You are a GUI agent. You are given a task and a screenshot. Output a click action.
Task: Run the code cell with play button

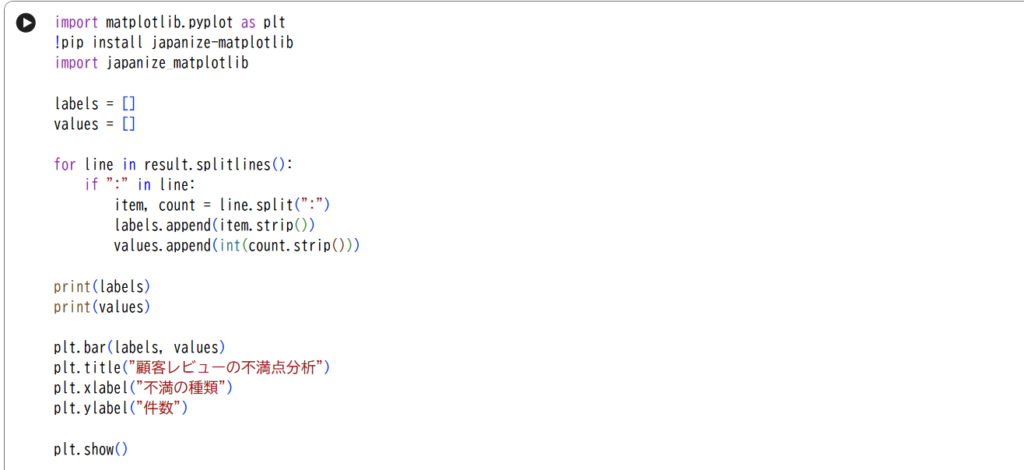pyautogui.click(x=26, y=22)
